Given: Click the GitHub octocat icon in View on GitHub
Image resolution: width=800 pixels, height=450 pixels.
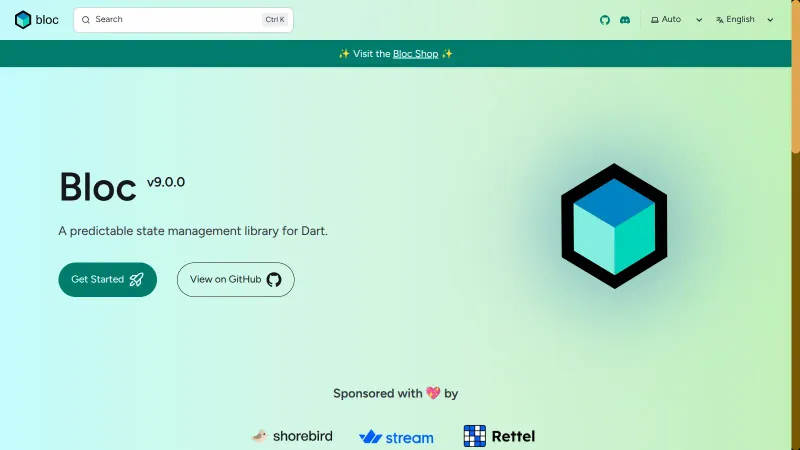Looking at the screenshot, I should click(274, 280).
